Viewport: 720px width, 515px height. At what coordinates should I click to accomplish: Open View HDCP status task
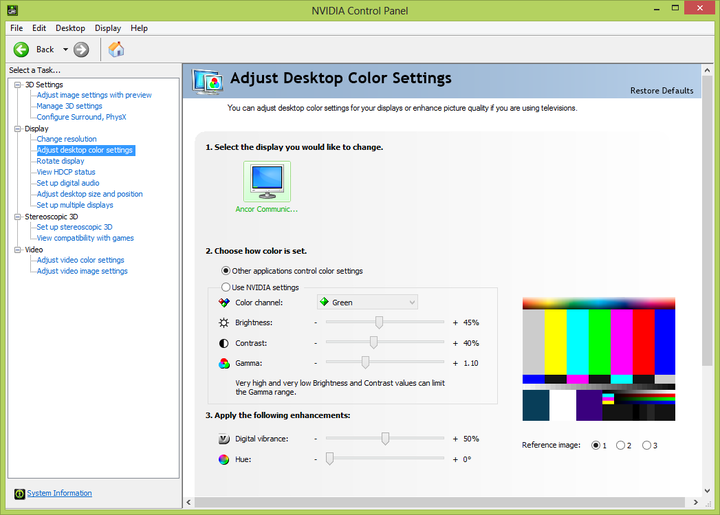click(66, 172)
